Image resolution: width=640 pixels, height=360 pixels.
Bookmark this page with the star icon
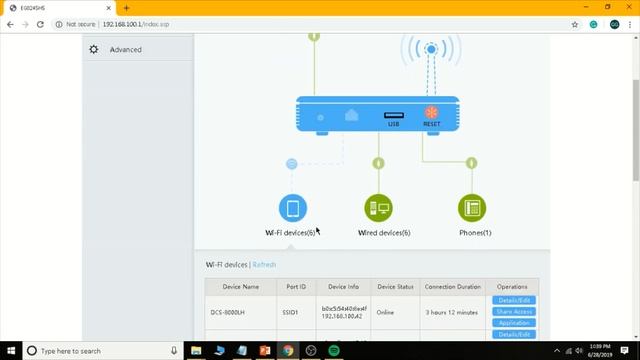(x=575, y=24)
